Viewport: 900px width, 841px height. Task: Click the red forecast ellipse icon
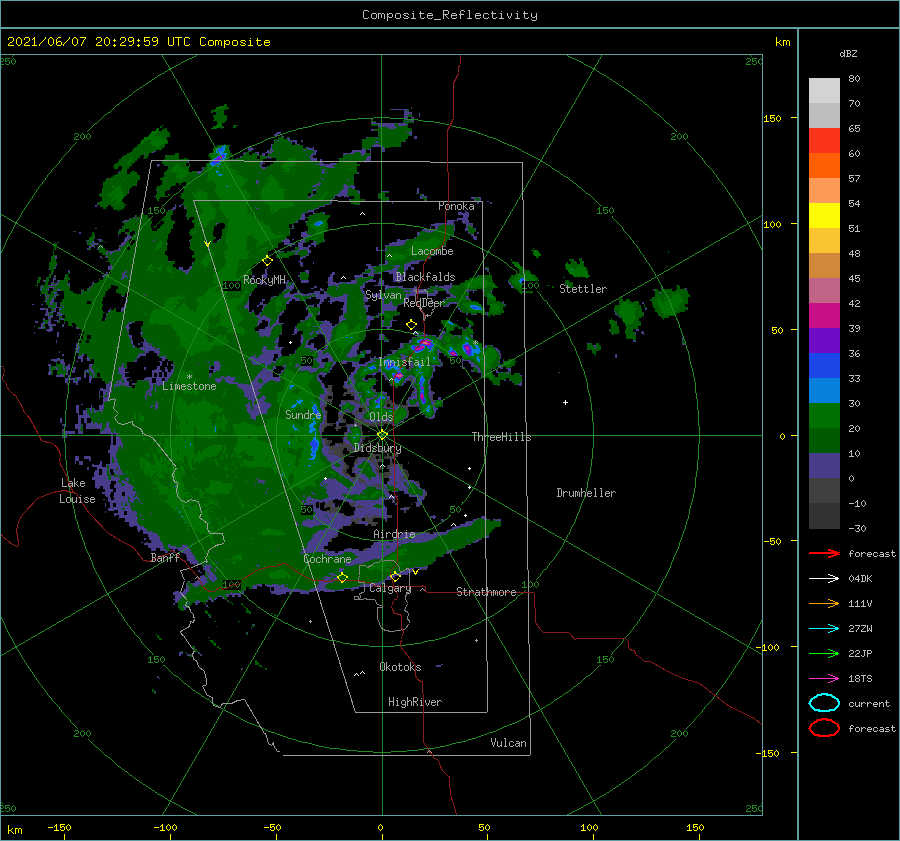pyautogui.click(x=824, y=727)
